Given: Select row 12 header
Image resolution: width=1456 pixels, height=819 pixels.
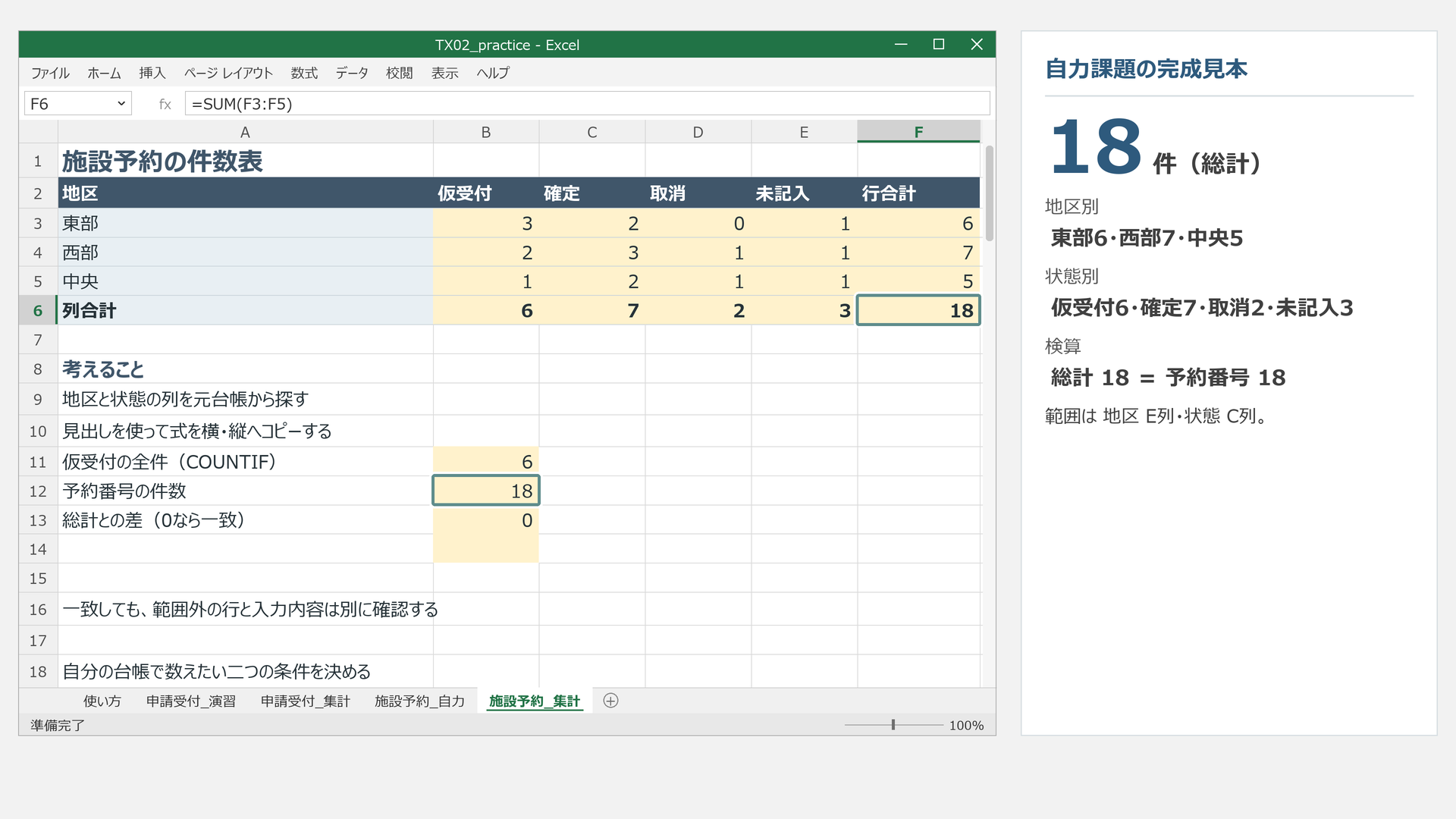Looking at the screenshot, I should (38, 491).
